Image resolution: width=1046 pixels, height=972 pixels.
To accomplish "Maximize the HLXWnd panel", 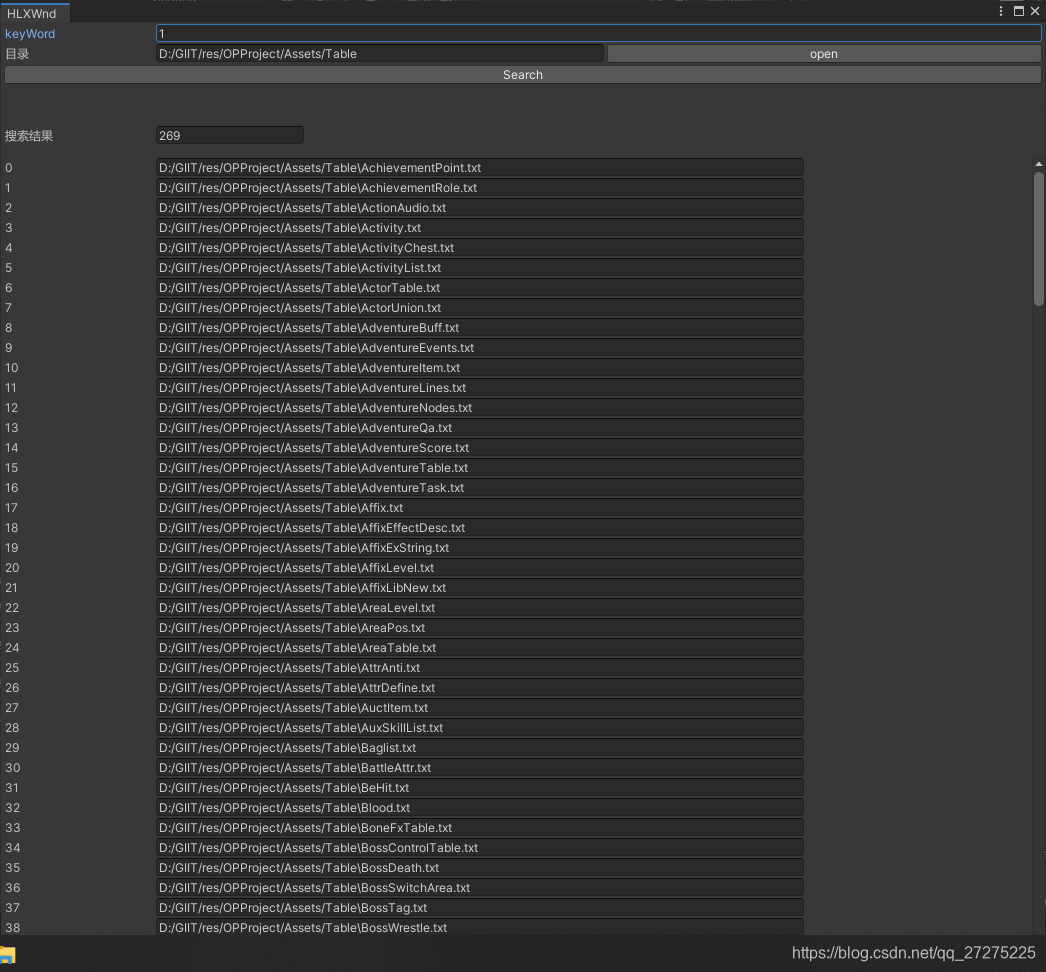I will (1019, 11).
